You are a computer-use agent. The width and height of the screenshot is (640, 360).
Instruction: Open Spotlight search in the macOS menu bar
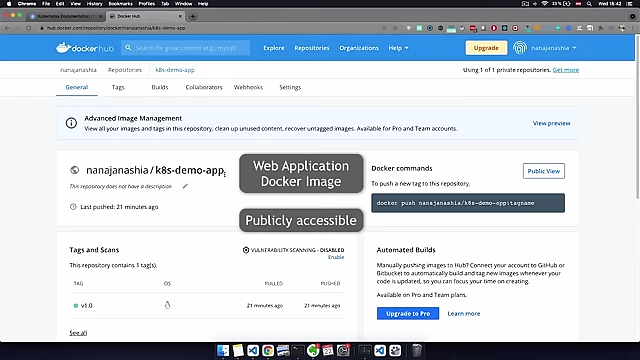point(589,4)
